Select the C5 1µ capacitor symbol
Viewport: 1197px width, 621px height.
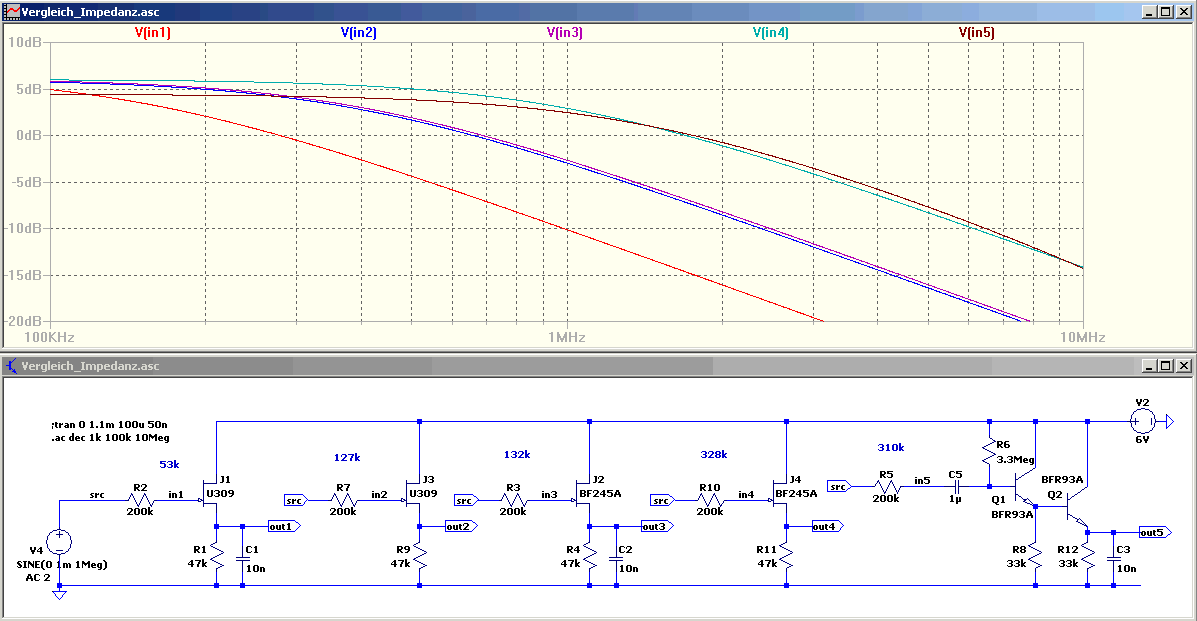[x=958, y=486]
